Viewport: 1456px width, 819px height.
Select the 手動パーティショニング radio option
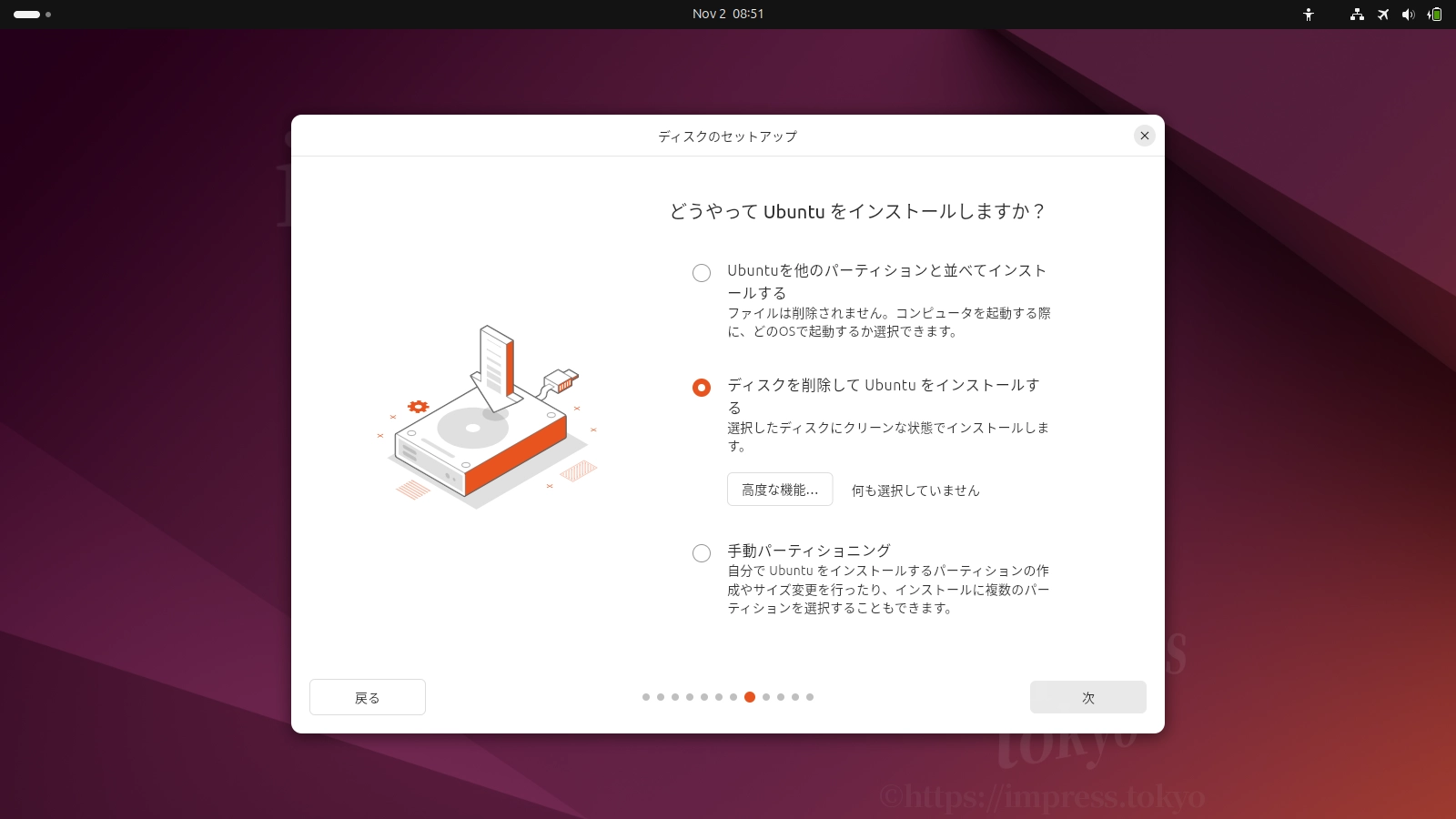point(702,553)
